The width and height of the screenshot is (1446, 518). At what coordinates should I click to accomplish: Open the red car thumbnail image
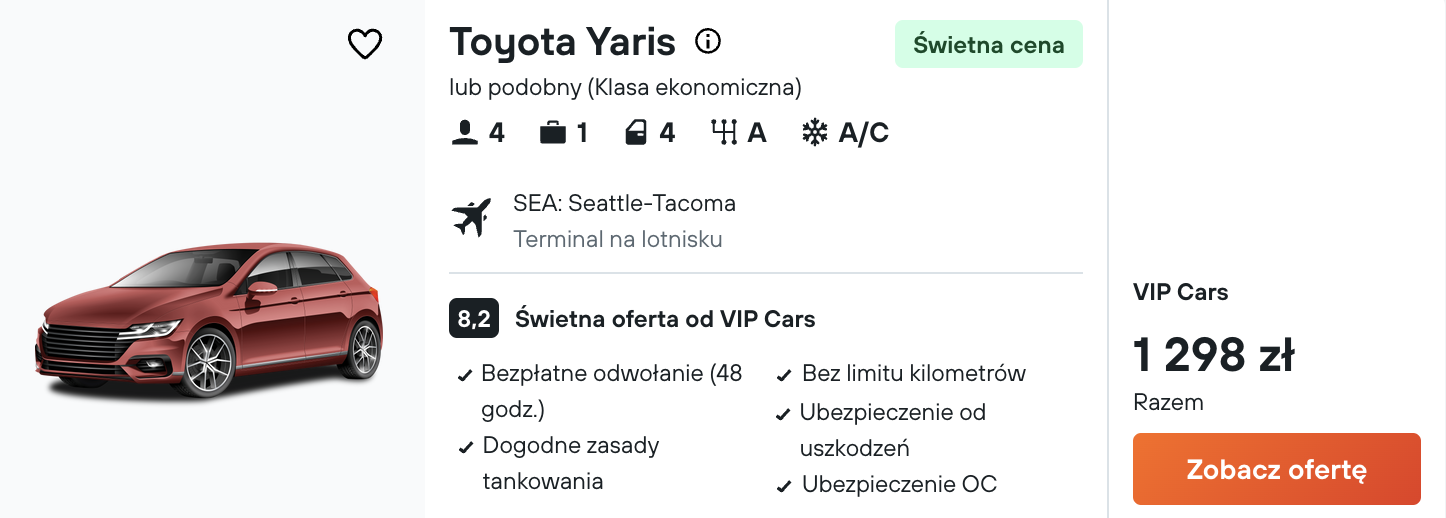click(x=210, y=320)
